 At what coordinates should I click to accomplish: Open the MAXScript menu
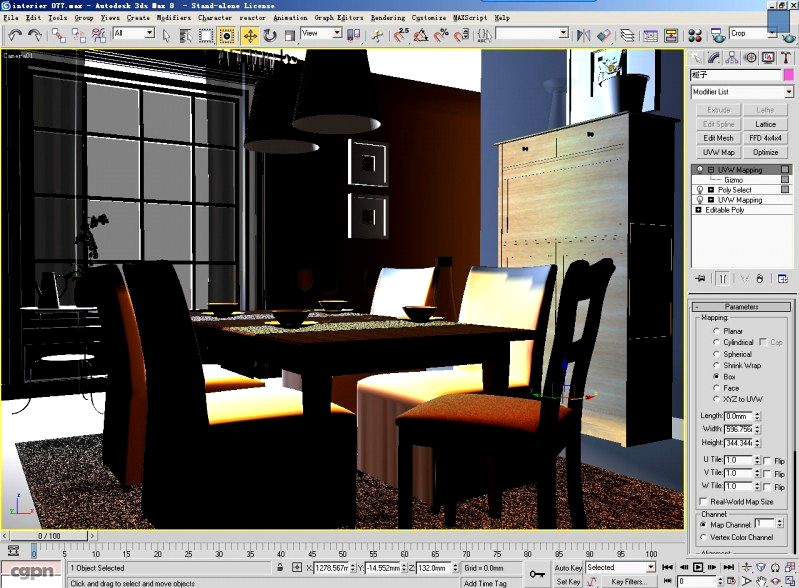click(470, 17)
